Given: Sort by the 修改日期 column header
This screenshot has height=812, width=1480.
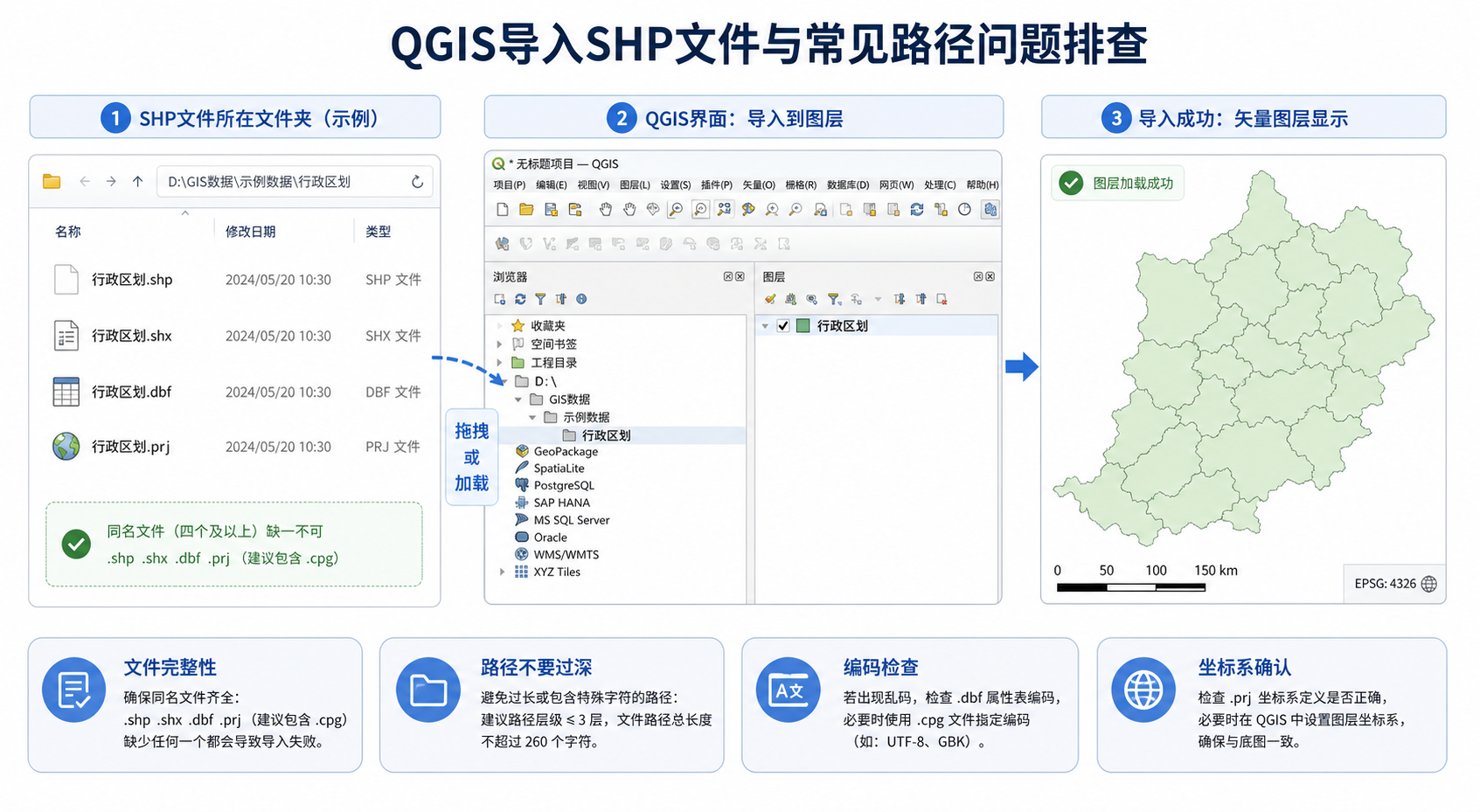Looking at the screenshot, I should (x=250, y=232).
